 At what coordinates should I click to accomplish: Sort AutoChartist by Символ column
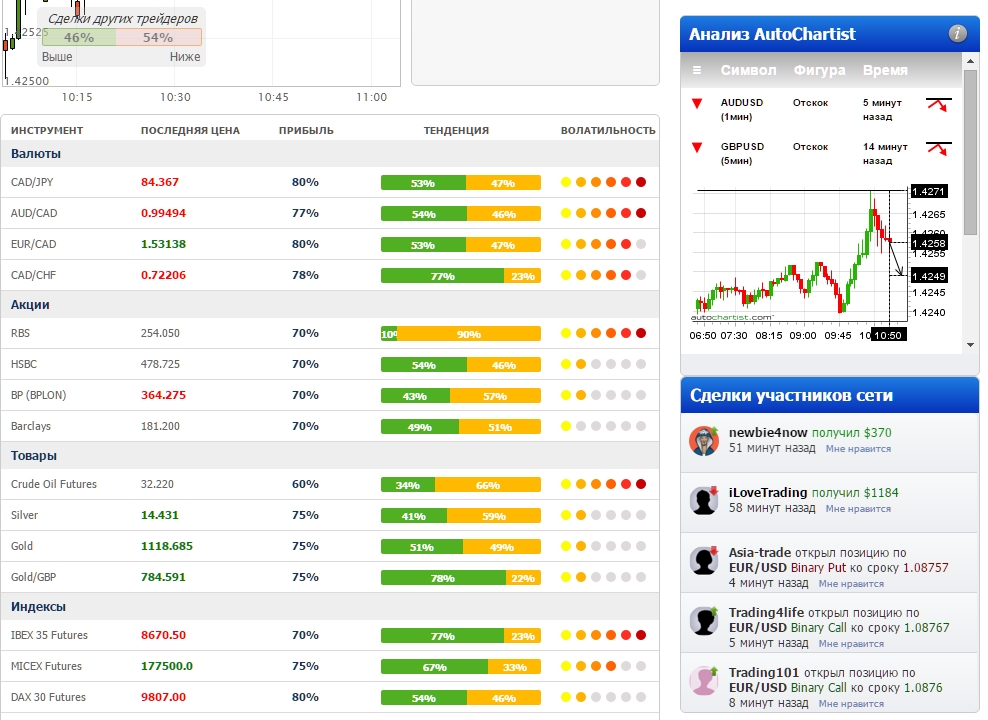(x=748, y=71)
